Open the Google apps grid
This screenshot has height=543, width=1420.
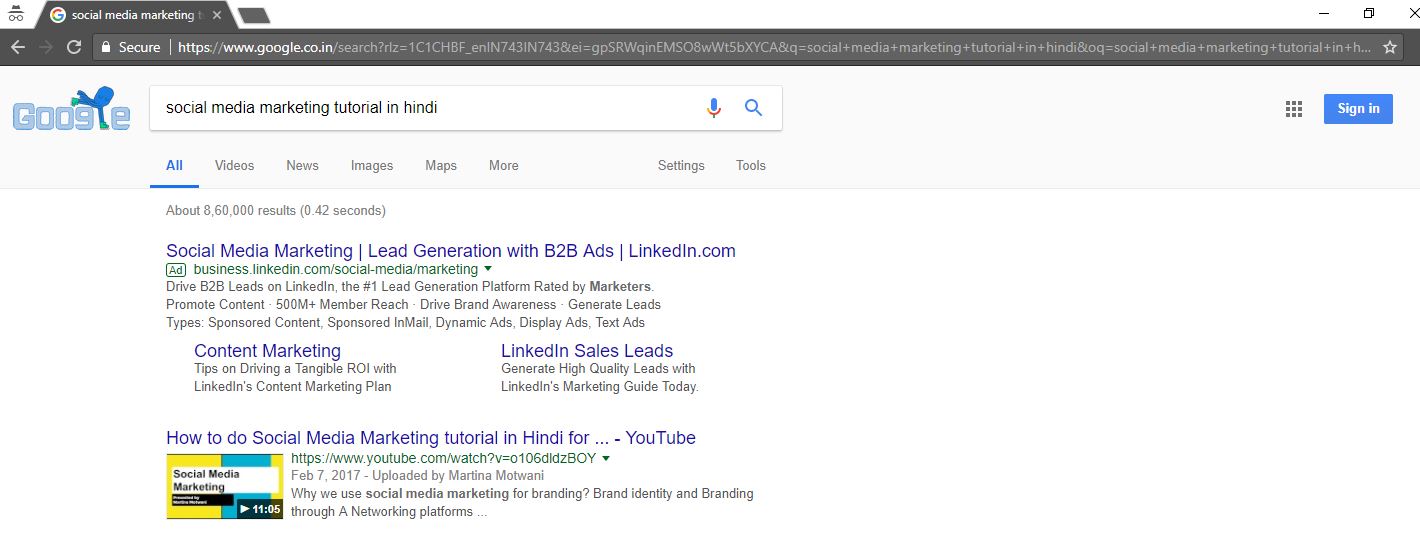(1294, 109)
